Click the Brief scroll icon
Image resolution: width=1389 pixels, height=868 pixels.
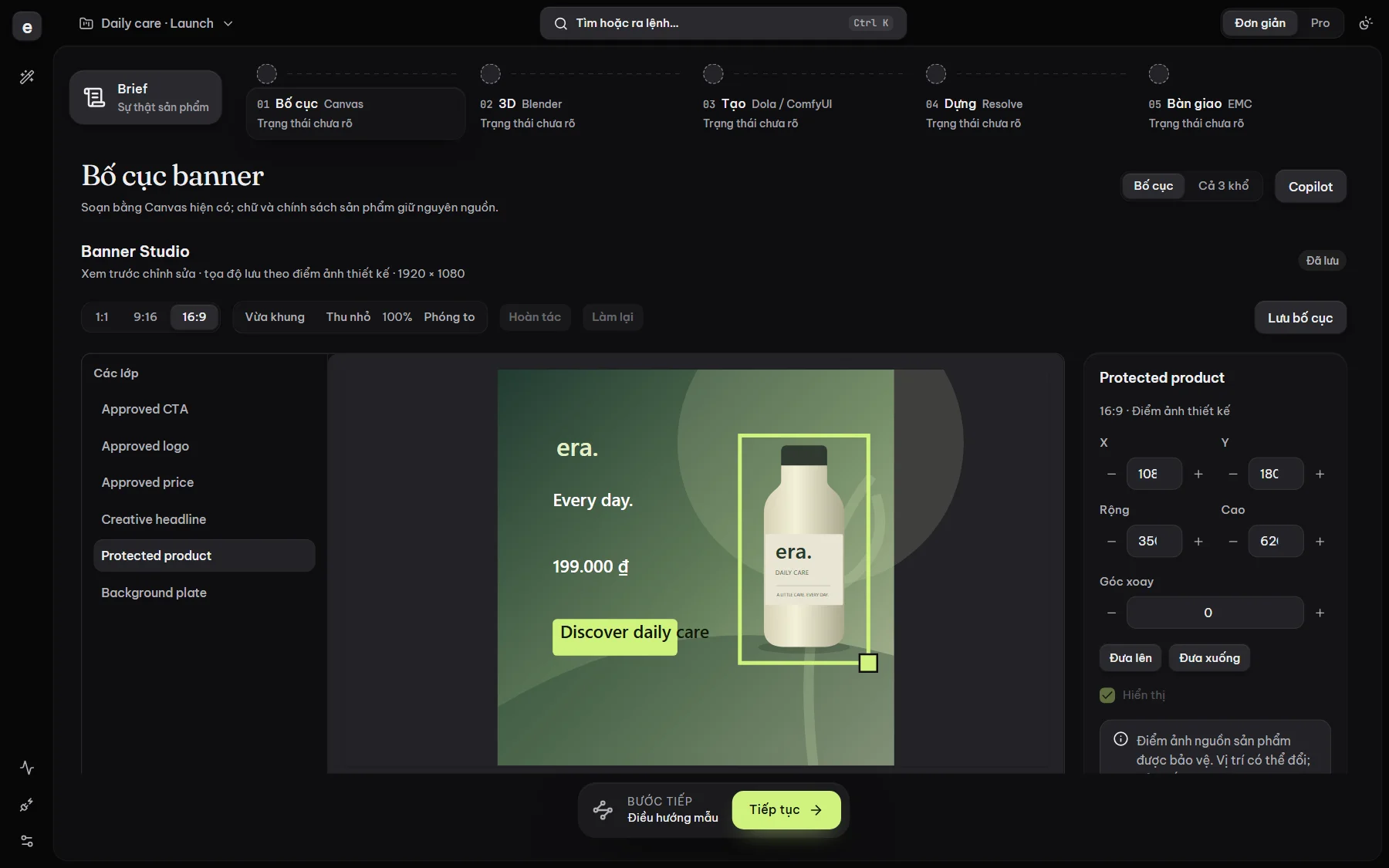click(x=94, y=97)
